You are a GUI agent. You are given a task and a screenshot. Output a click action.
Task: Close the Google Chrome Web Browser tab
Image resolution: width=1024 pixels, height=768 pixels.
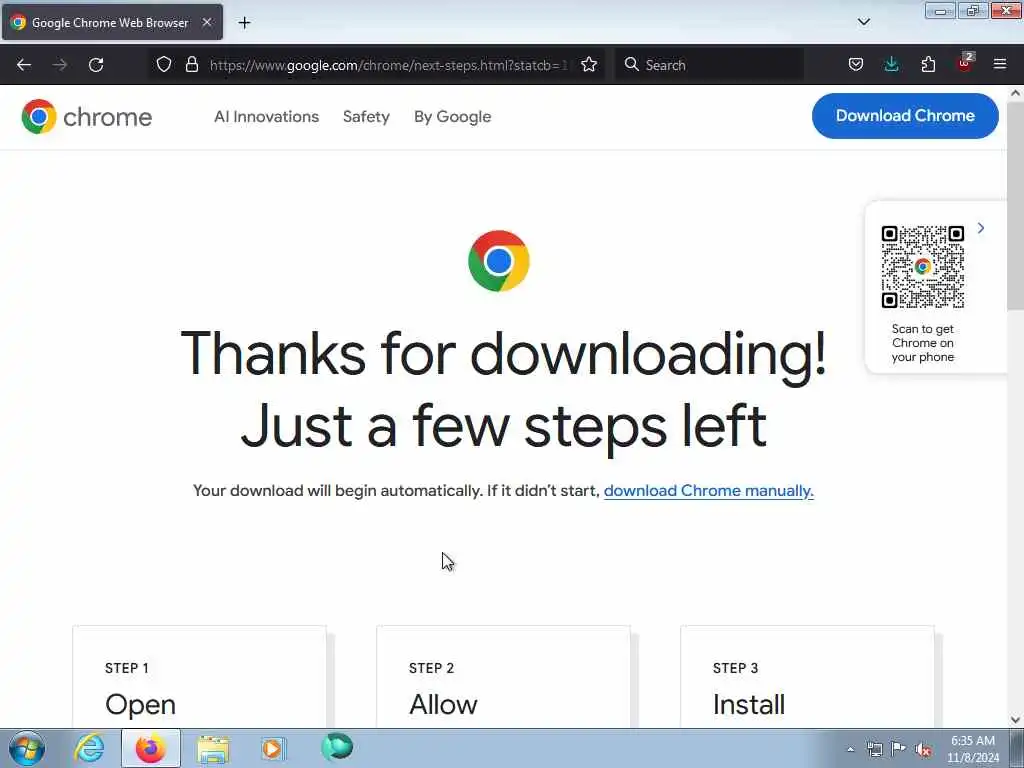click(x=206, y=22)
